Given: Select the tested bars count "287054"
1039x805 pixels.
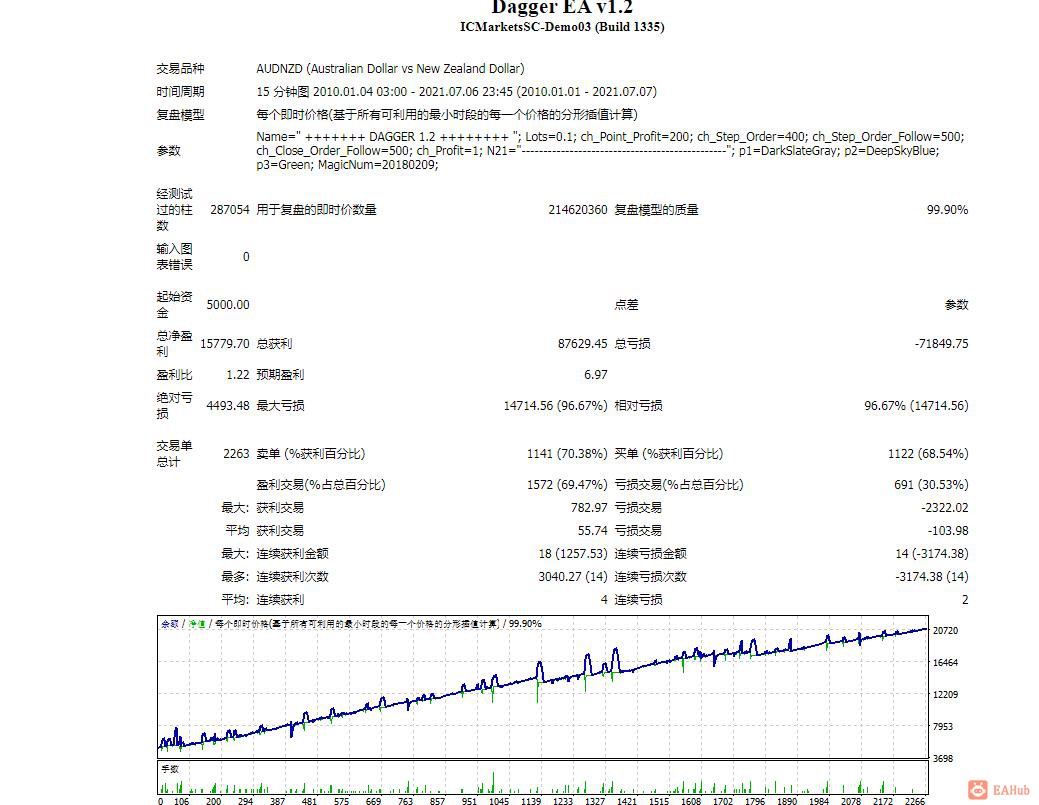Looking at the screenshot, I should pyautogui.click(x=229, y=209).
